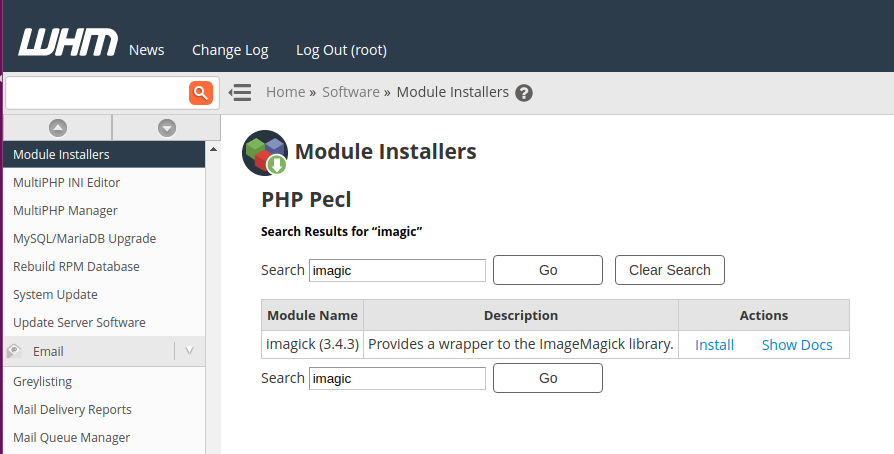
Task: Go to Software breadcrumb link
Action: (351, 92)
